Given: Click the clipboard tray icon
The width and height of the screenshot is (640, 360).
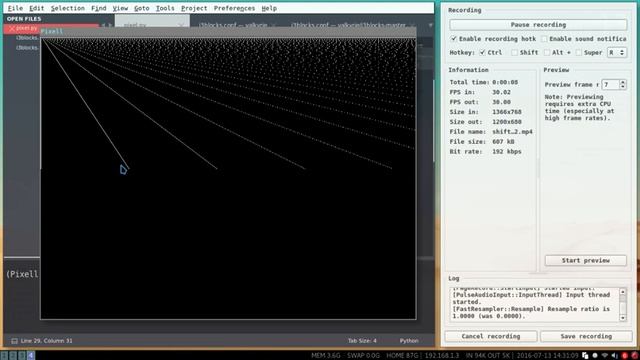Looking at the screenshot, I should 585,356.
